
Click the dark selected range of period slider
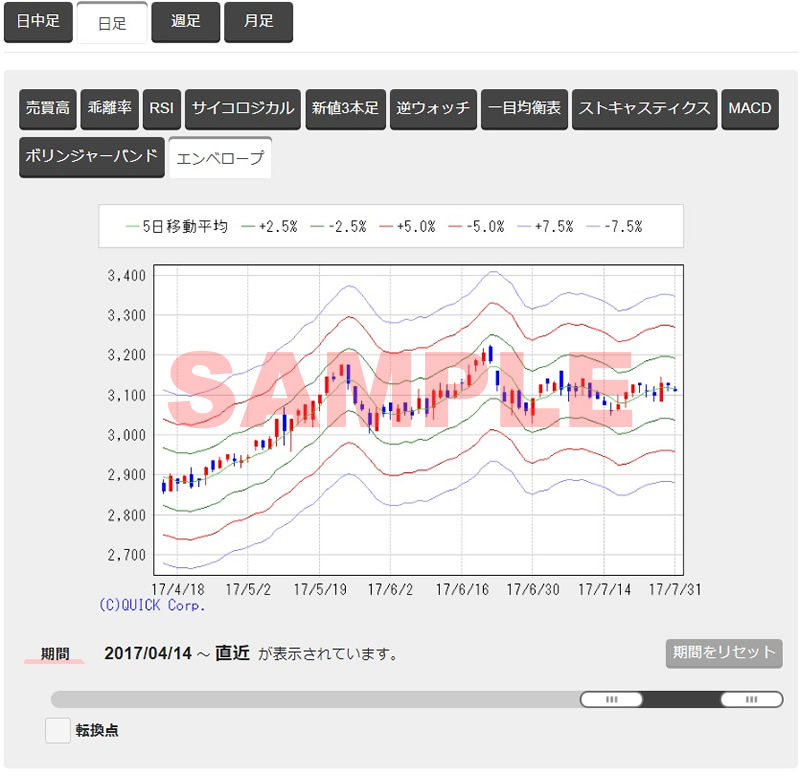[x=682, y=699]
